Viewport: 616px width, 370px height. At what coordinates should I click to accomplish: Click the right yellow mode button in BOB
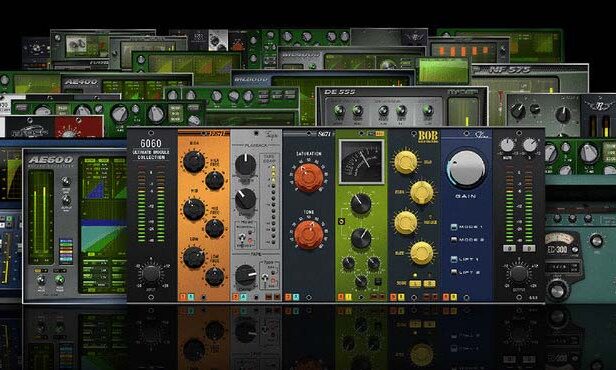coord(429,283)
